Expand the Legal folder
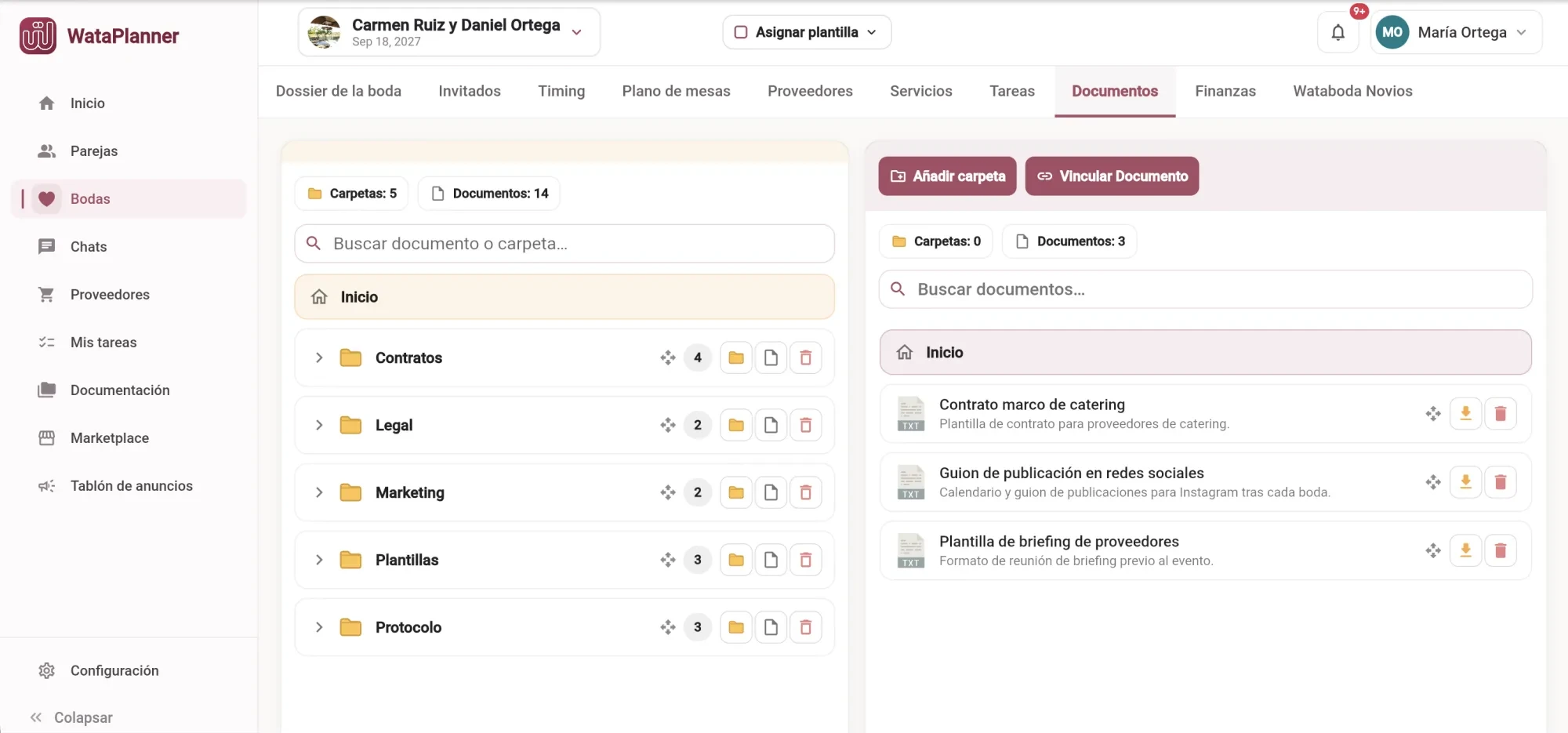1568x733 pixels. pos(318,425)
